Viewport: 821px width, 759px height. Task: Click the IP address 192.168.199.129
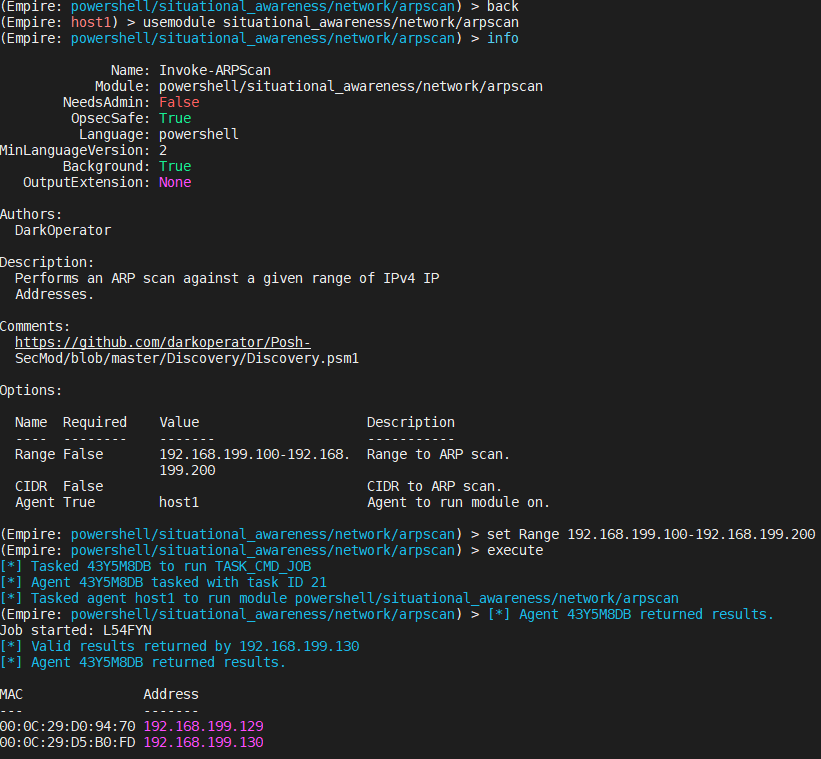tap(202, 726)
